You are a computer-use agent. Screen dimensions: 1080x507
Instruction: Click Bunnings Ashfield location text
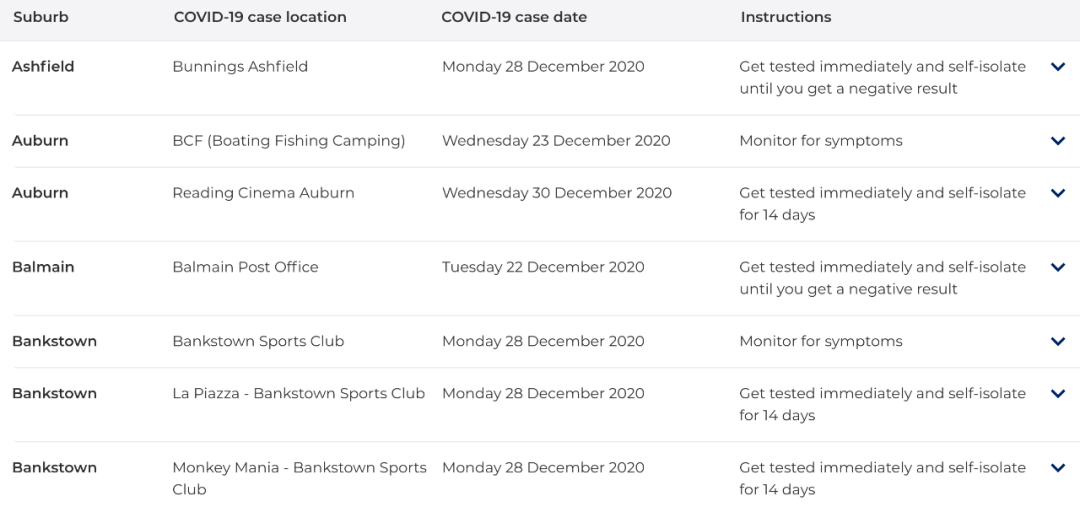pos(240,67)
